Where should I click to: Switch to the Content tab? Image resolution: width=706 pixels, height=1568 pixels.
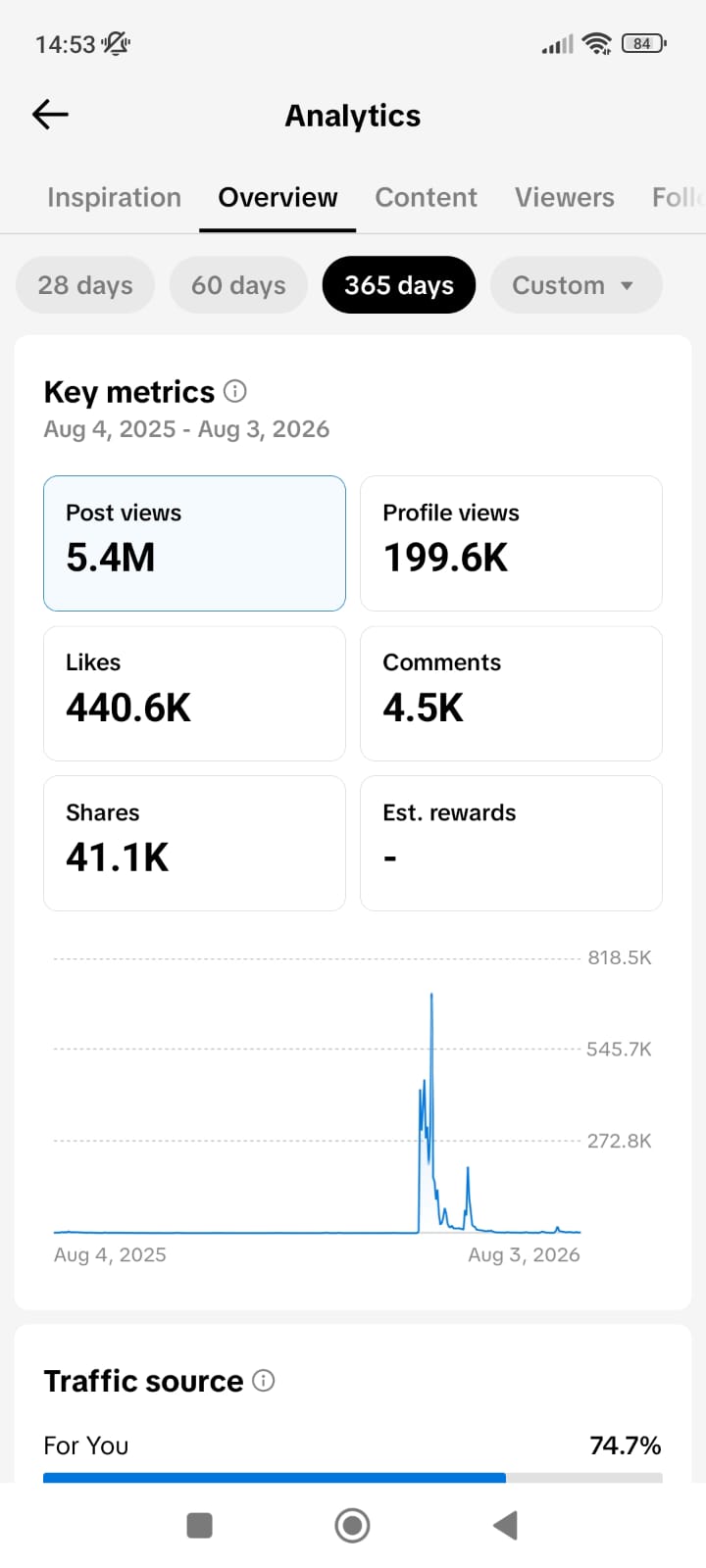(426, 198)
